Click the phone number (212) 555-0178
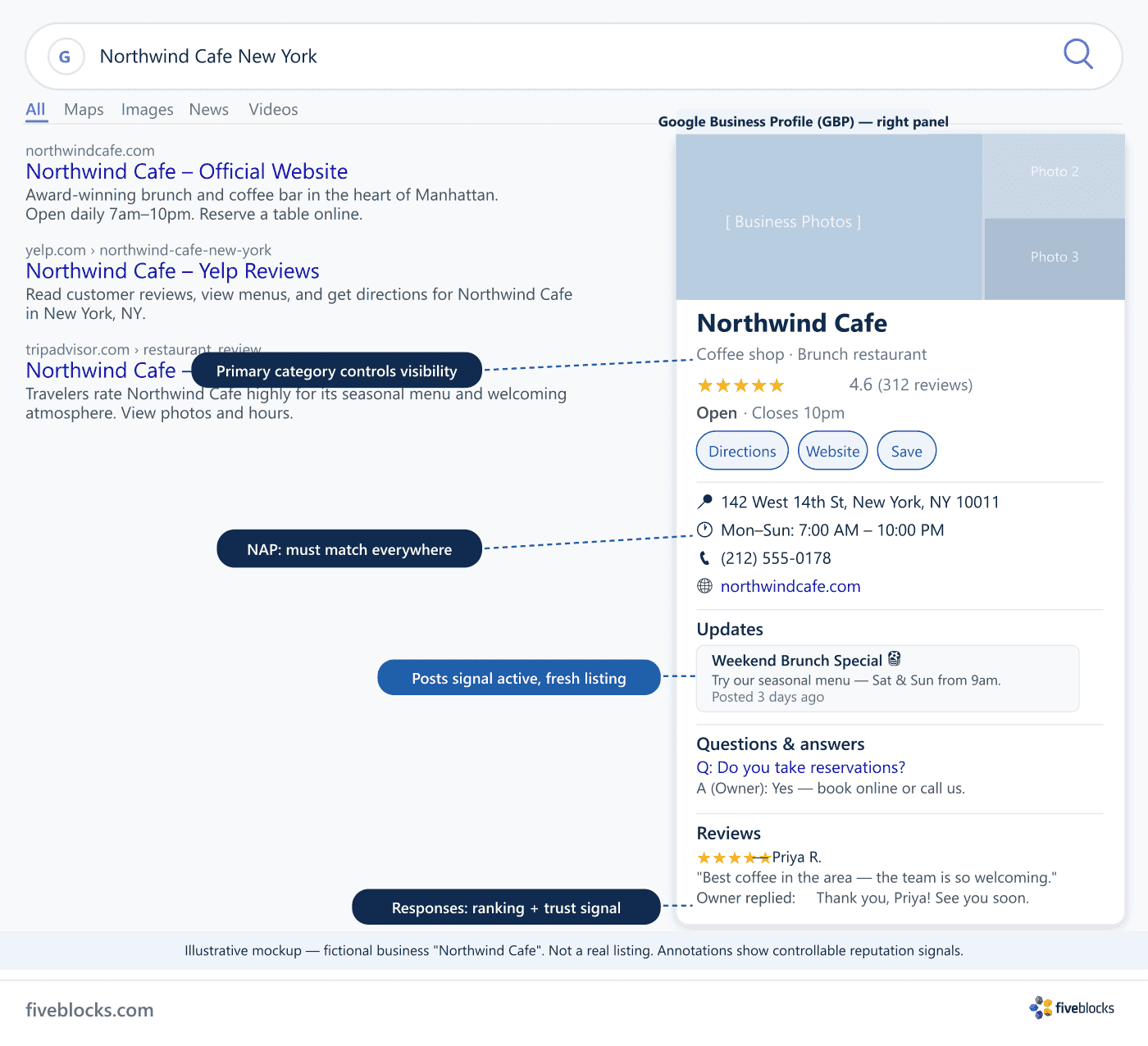 (x=776, y=558)
